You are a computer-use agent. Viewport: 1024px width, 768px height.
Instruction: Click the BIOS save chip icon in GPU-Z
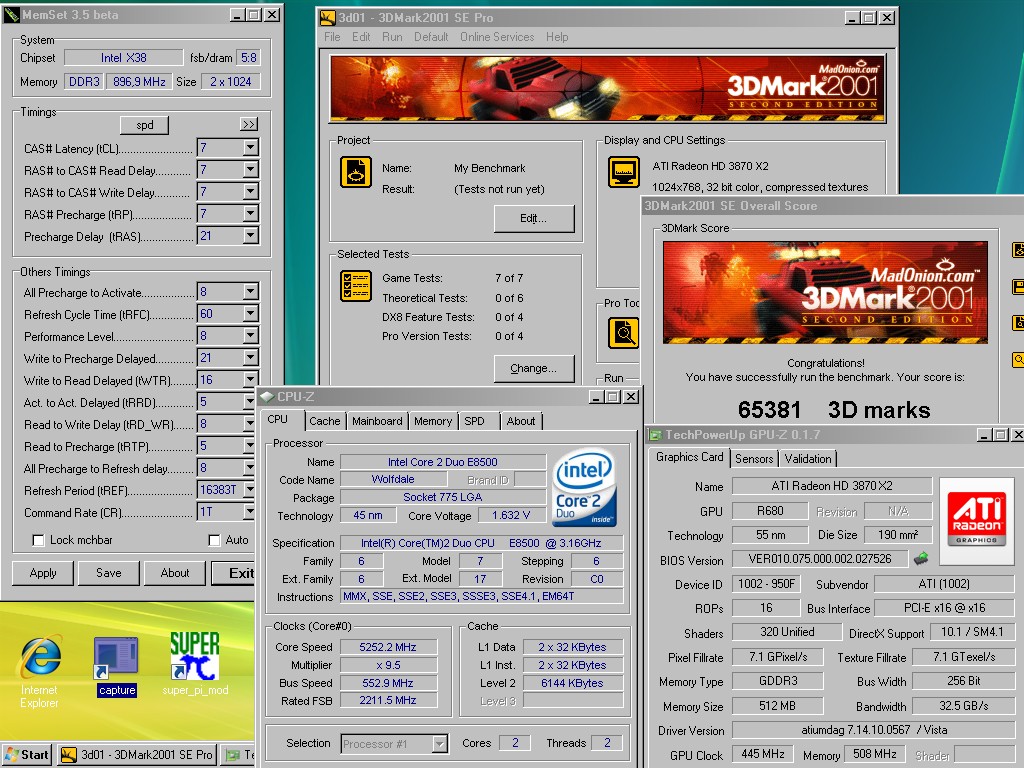[x=921, y=559]
